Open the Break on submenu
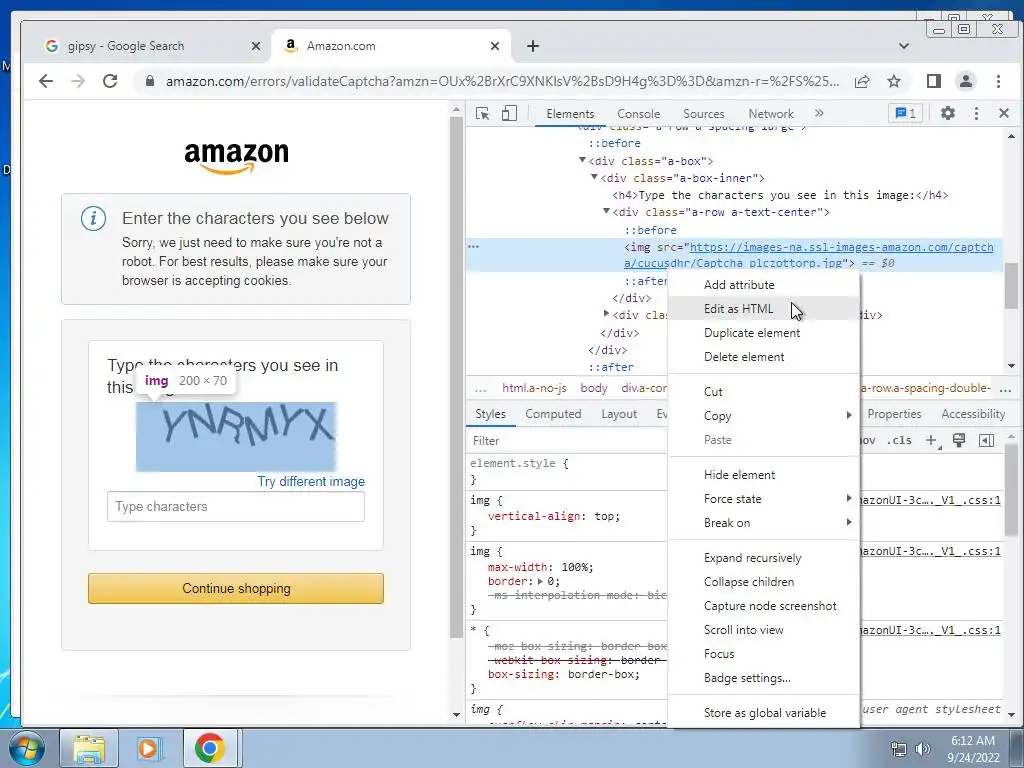Screen dimensions: 1024x768 (764, 523)
